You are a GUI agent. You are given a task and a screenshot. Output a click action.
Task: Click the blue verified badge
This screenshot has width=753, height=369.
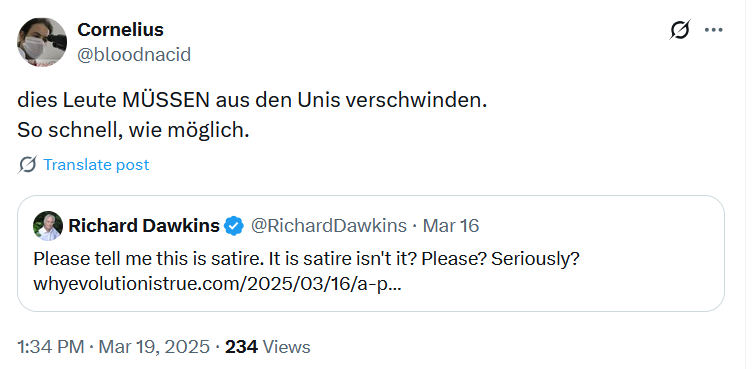234,226
